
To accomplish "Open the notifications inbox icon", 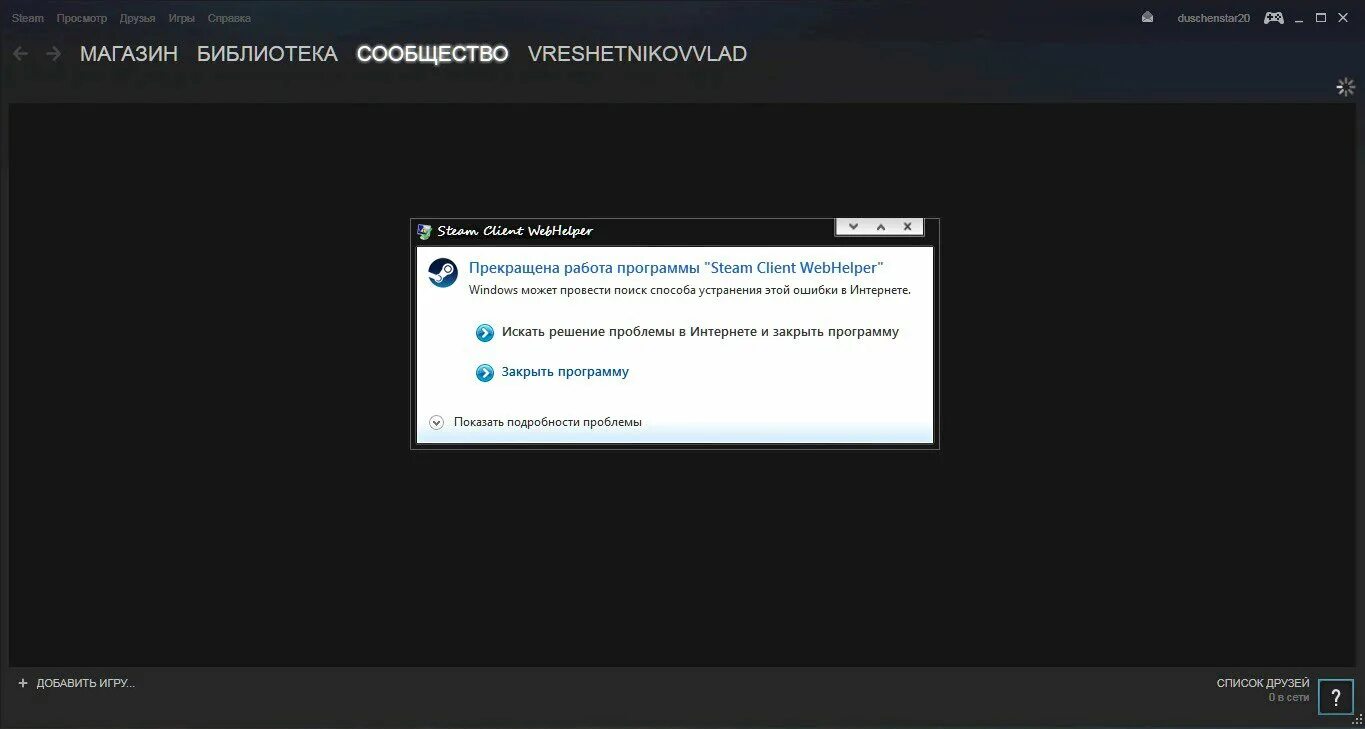I will (1148, 18).
